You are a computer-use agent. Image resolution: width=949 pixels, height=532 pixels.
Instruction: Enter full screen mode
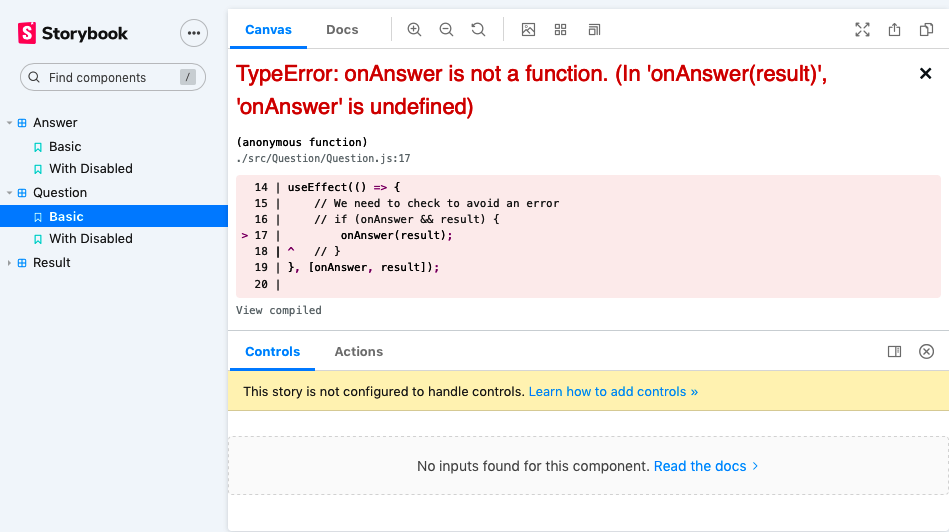(x=862, y=30)
